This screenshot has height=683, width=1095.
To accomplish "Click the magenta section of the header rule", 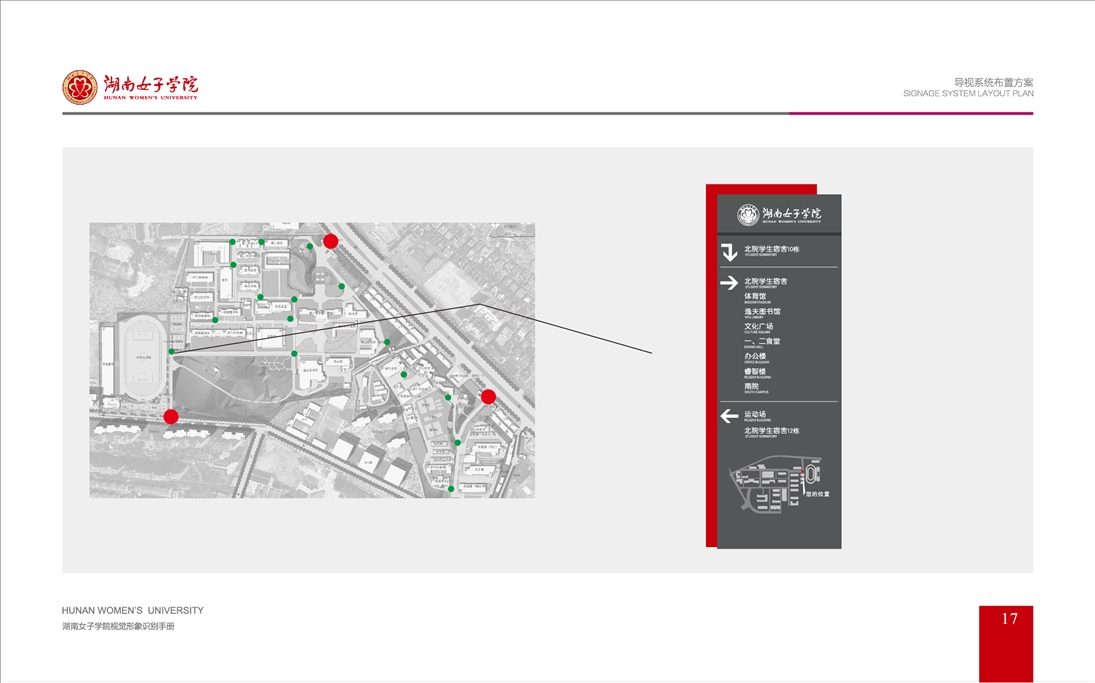I will (x=910, y=113).
